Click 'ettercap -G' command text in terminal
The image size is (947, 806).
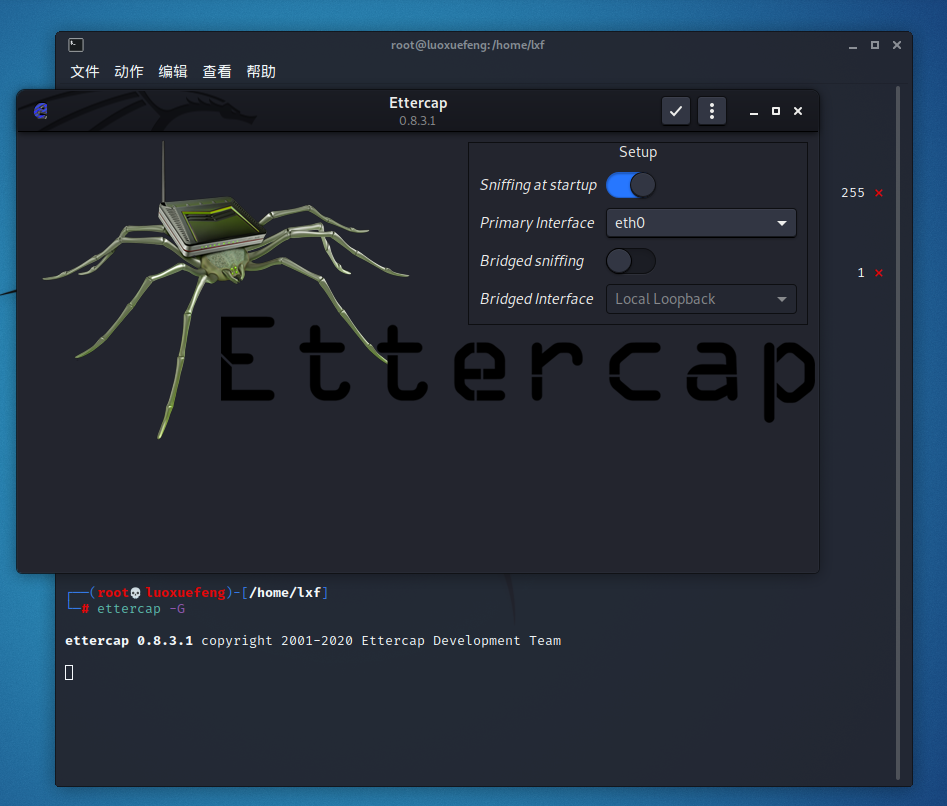click(141, 609)
